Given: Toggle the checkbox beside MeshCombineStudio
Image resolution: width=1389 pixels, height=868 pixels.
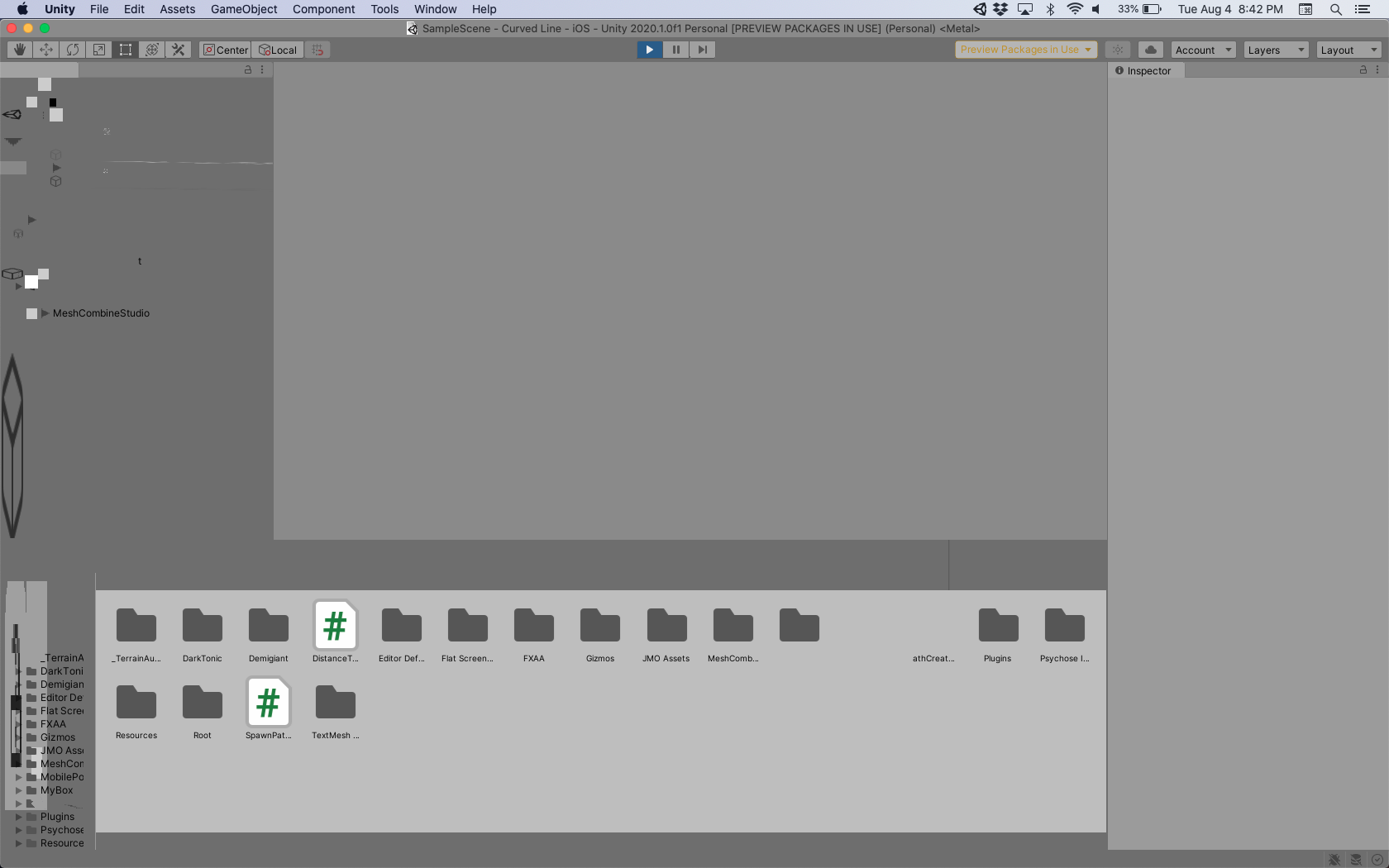Looking at the screenshot, I should tap(31, 313).
